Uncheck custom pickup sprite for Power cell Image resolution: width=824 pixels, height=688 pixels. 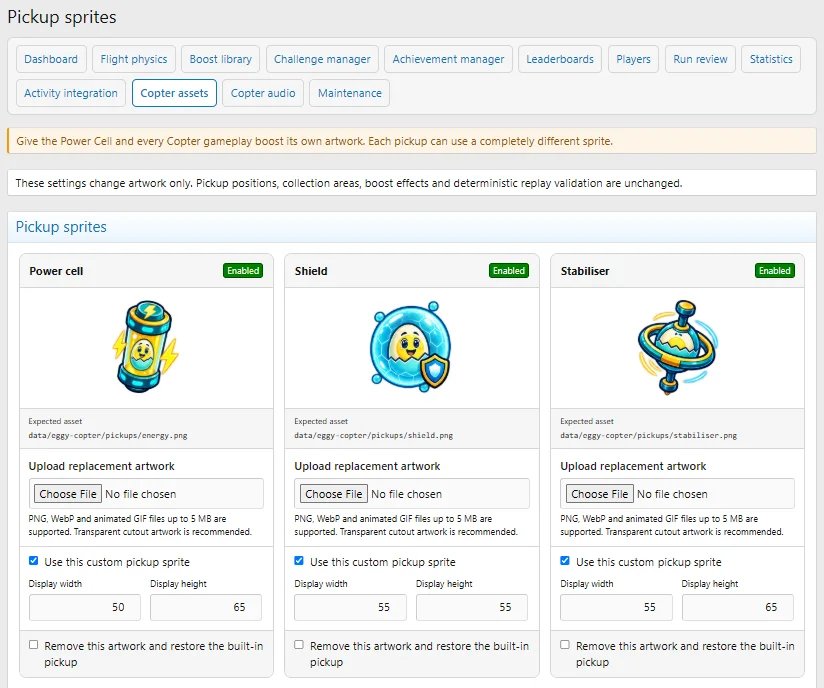(34, 561)
